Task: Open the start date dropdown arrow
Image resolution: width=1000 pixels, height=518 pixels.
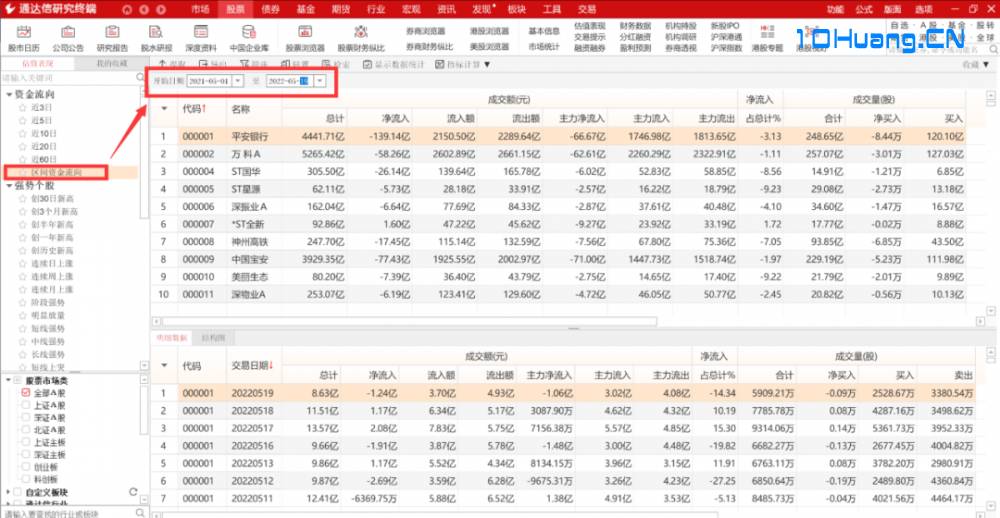Action: pos(238,81)
